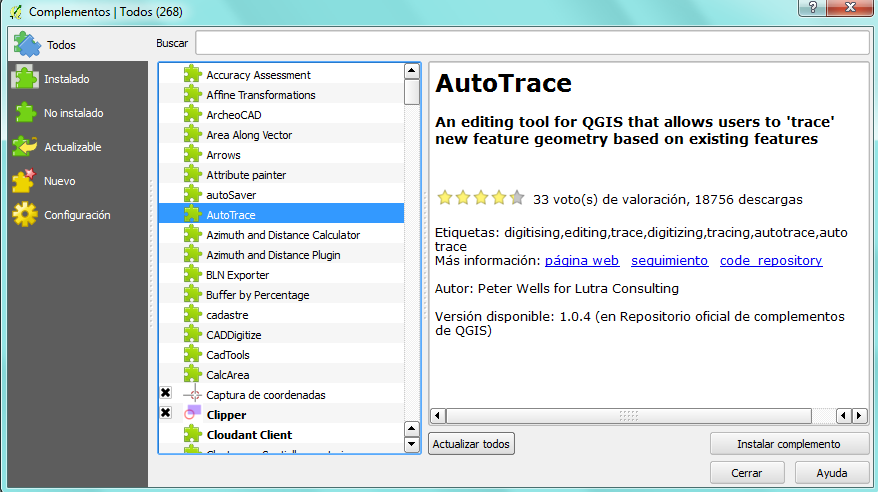Open the Nuevo plugins tab
The width and height of the screenshot is (878, 492).
tap(78, 181)
